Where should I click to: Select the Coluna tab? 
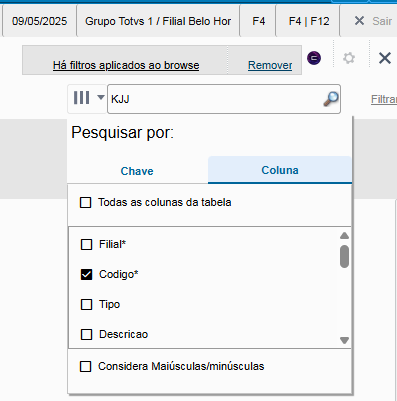pyautogui.click(x=280, y=170)
